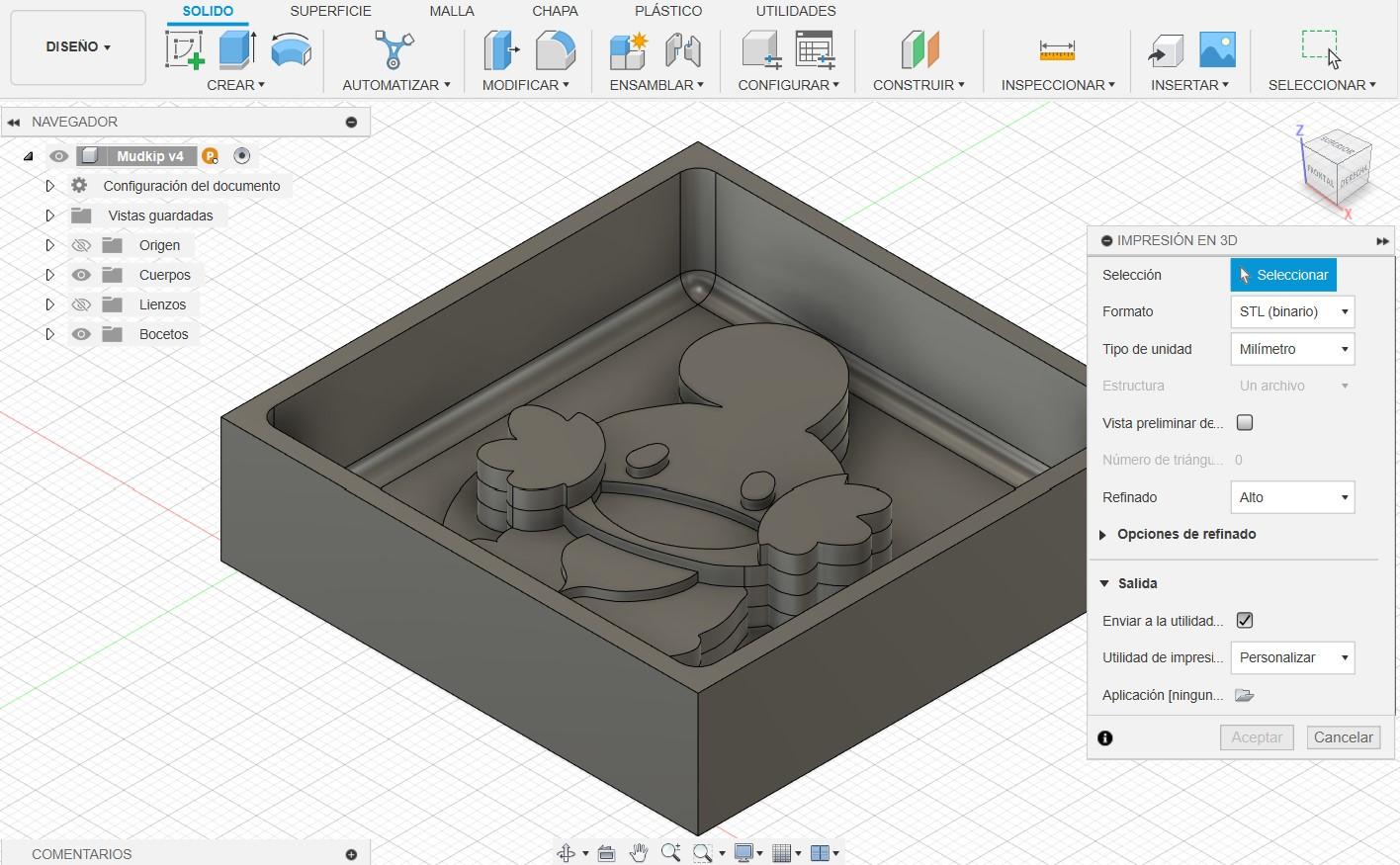Click the blue Seleccionar button
Viewport: 1400px width, 865px height.
(x=1283, y=275)
